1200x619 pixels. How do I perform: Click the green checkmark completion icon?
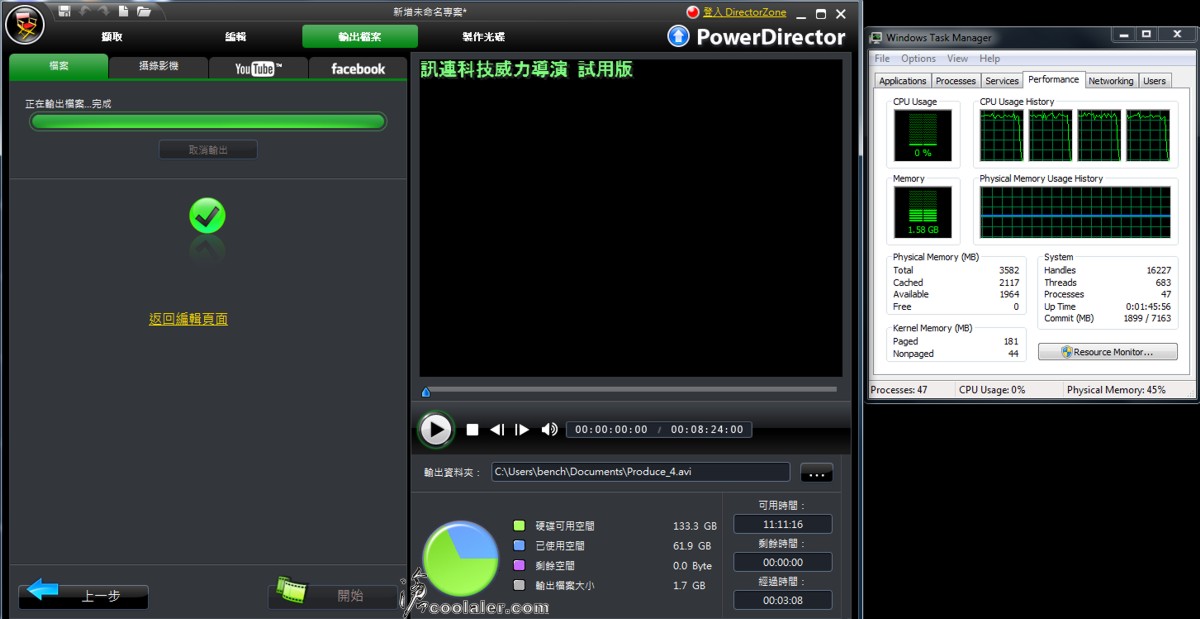pyautogui.click(x=207, y=215)
